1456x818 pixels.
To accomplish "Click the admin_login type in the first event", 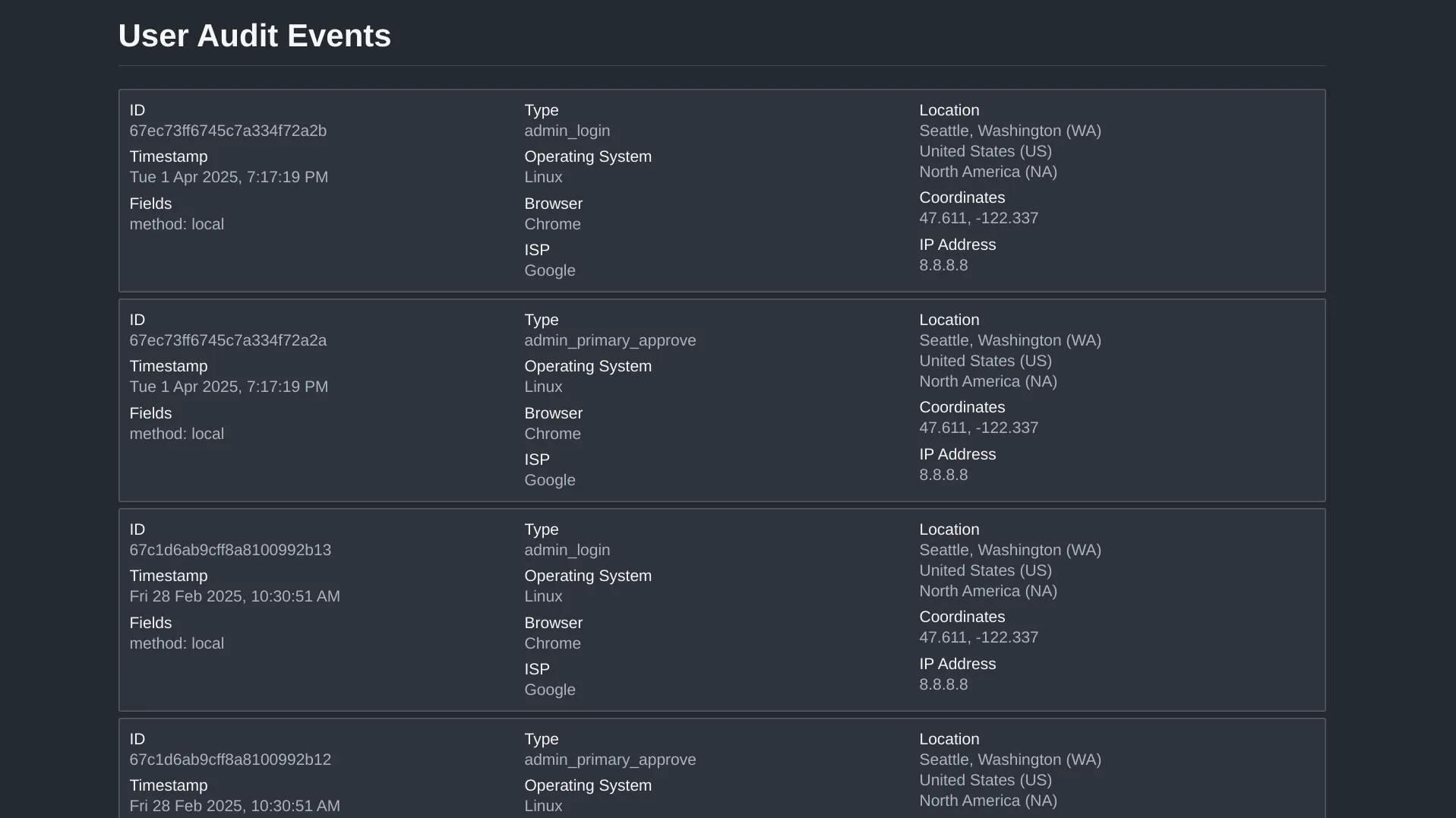I will click(567, 131).
